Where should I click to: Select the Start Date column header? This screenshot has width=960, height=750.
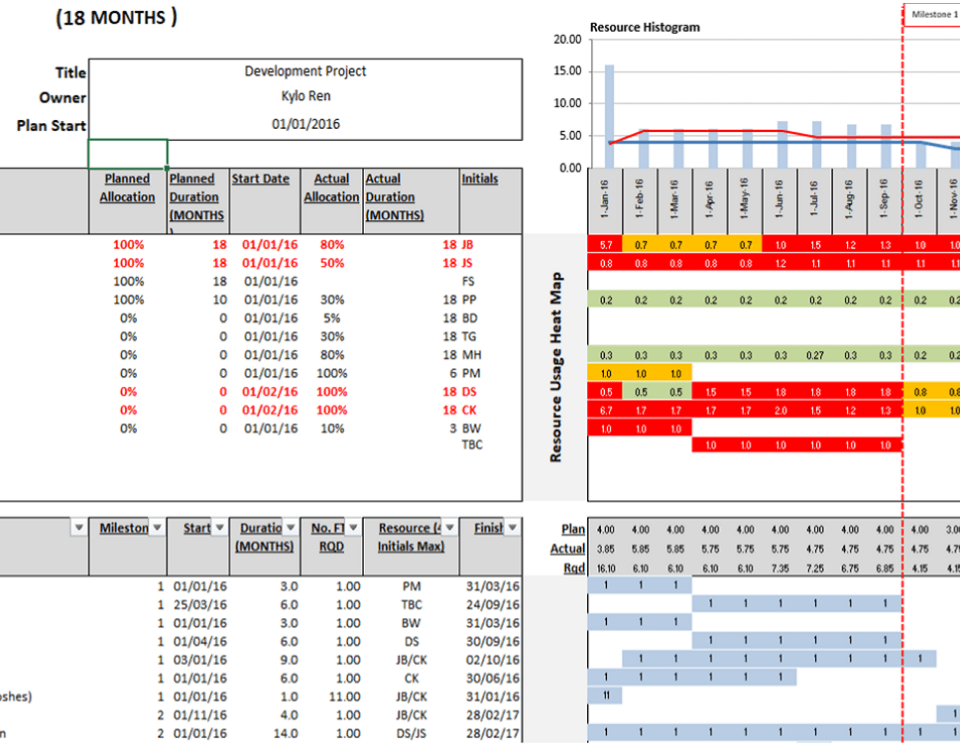(x=264, y=201)
